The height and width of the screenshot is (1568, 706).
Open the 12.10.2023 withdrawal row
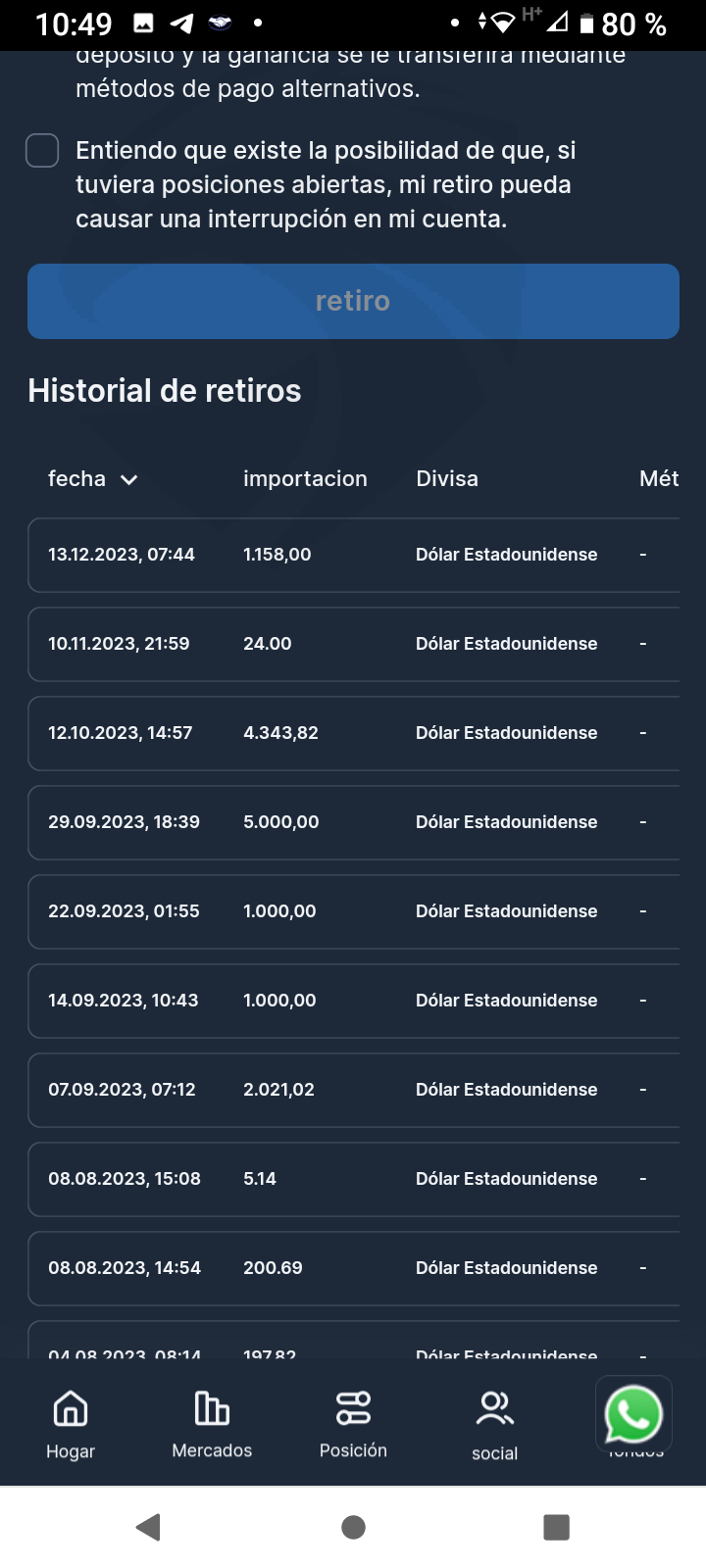353,733
